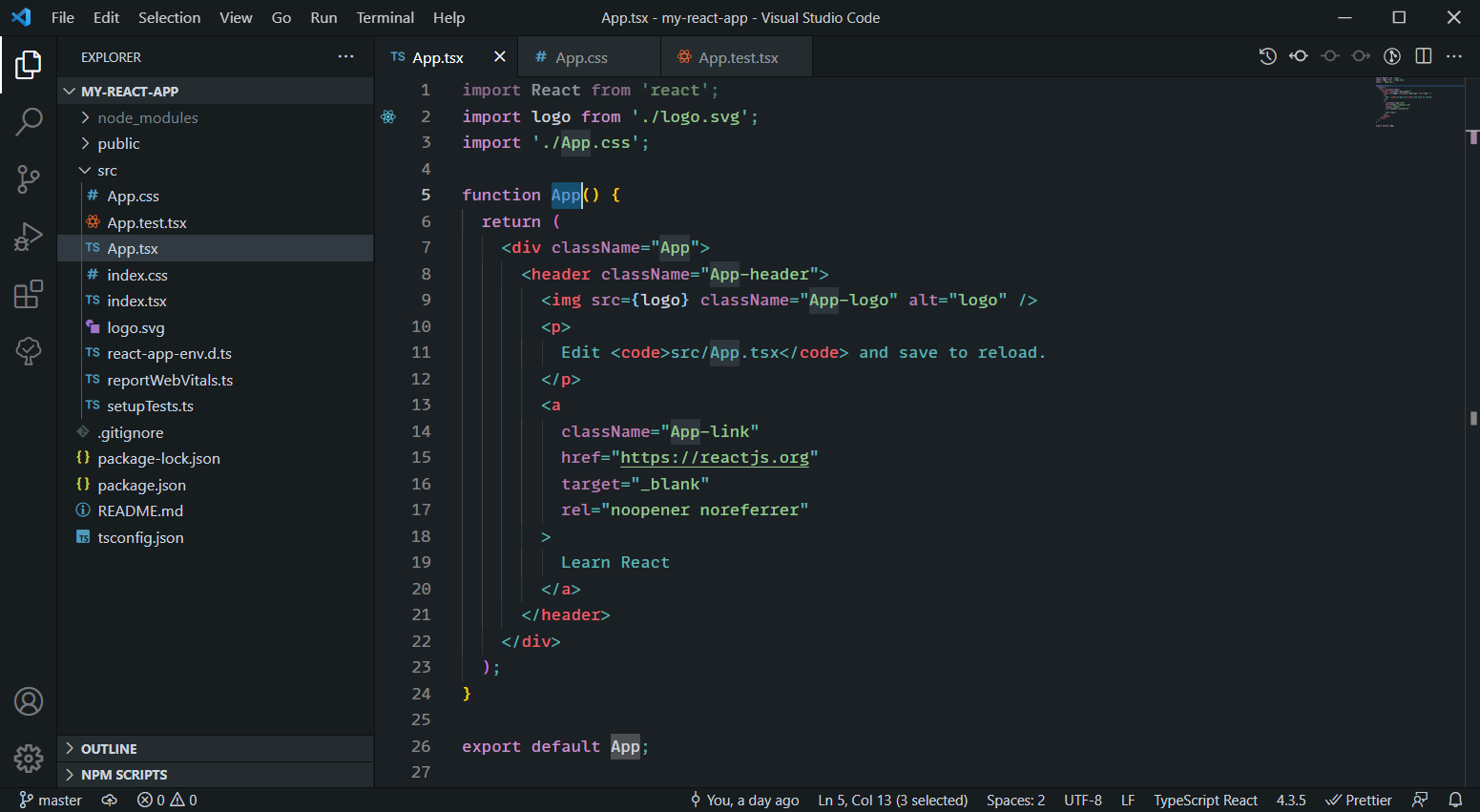The height and width of the screenshot is (812, 1480).
Task: Expand the node_modules folder
Action: (216, 117)
